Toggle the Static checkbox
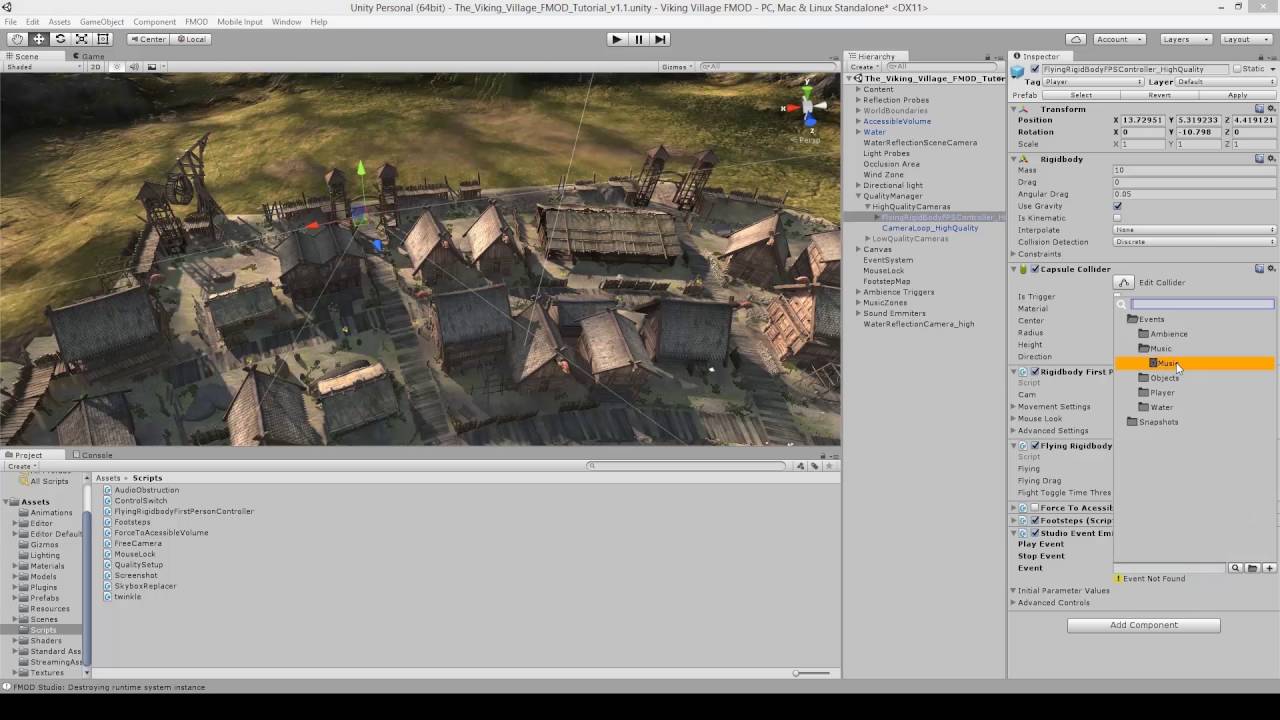 [x=1237, y=69]
